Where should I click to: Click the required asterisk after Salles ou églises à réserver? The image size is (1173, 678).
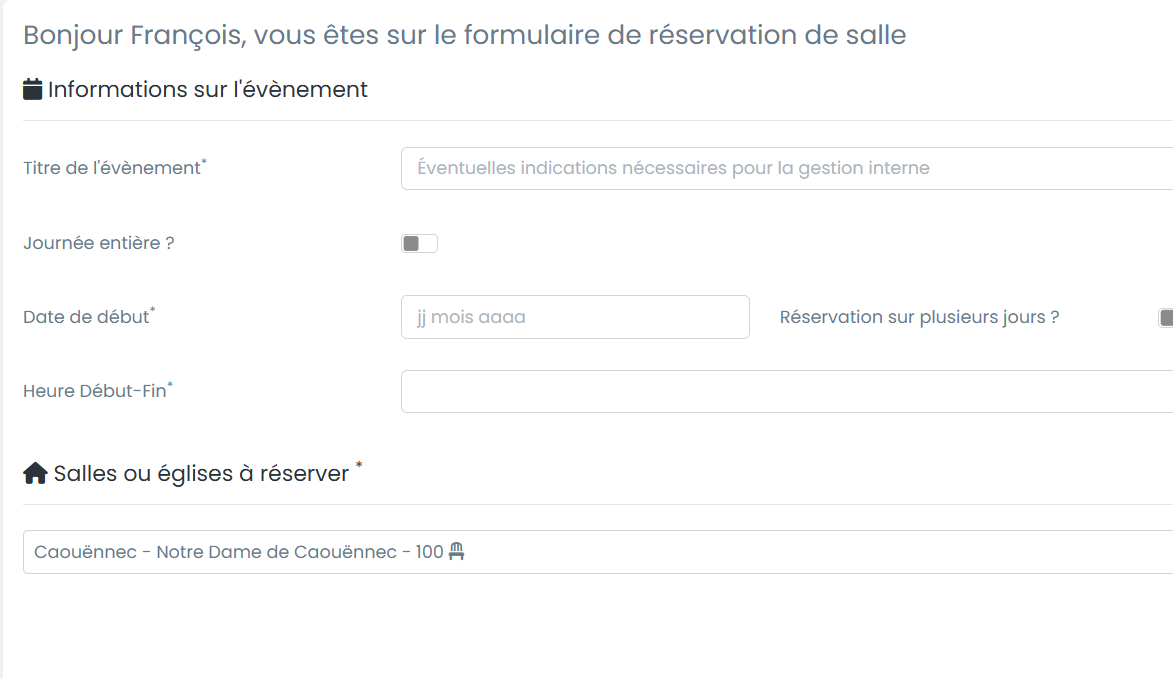[359, 466]
